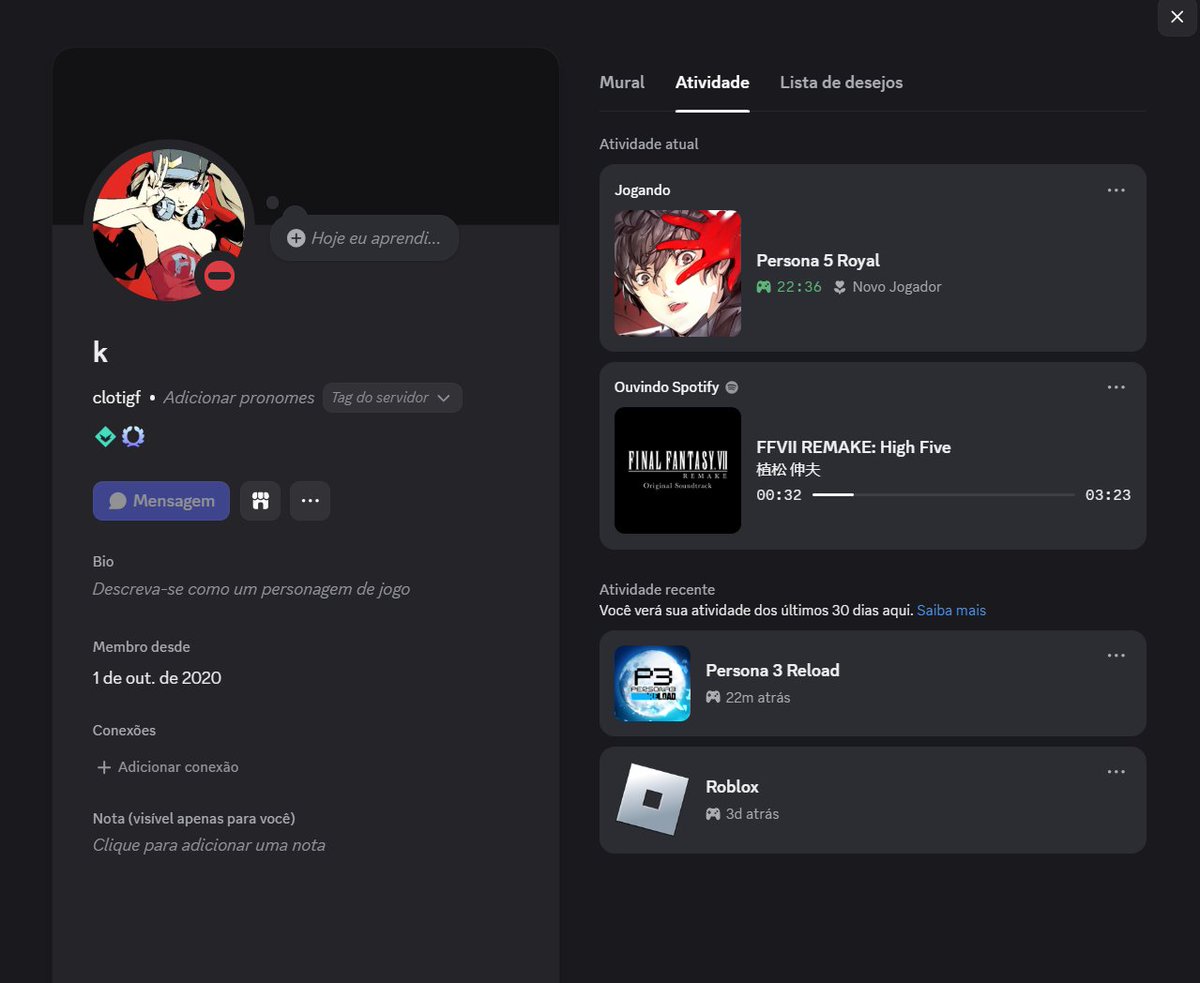Click the artist name 植松 伸夫
Screen dimensions: 1200x983
click(x=788, y=469)
